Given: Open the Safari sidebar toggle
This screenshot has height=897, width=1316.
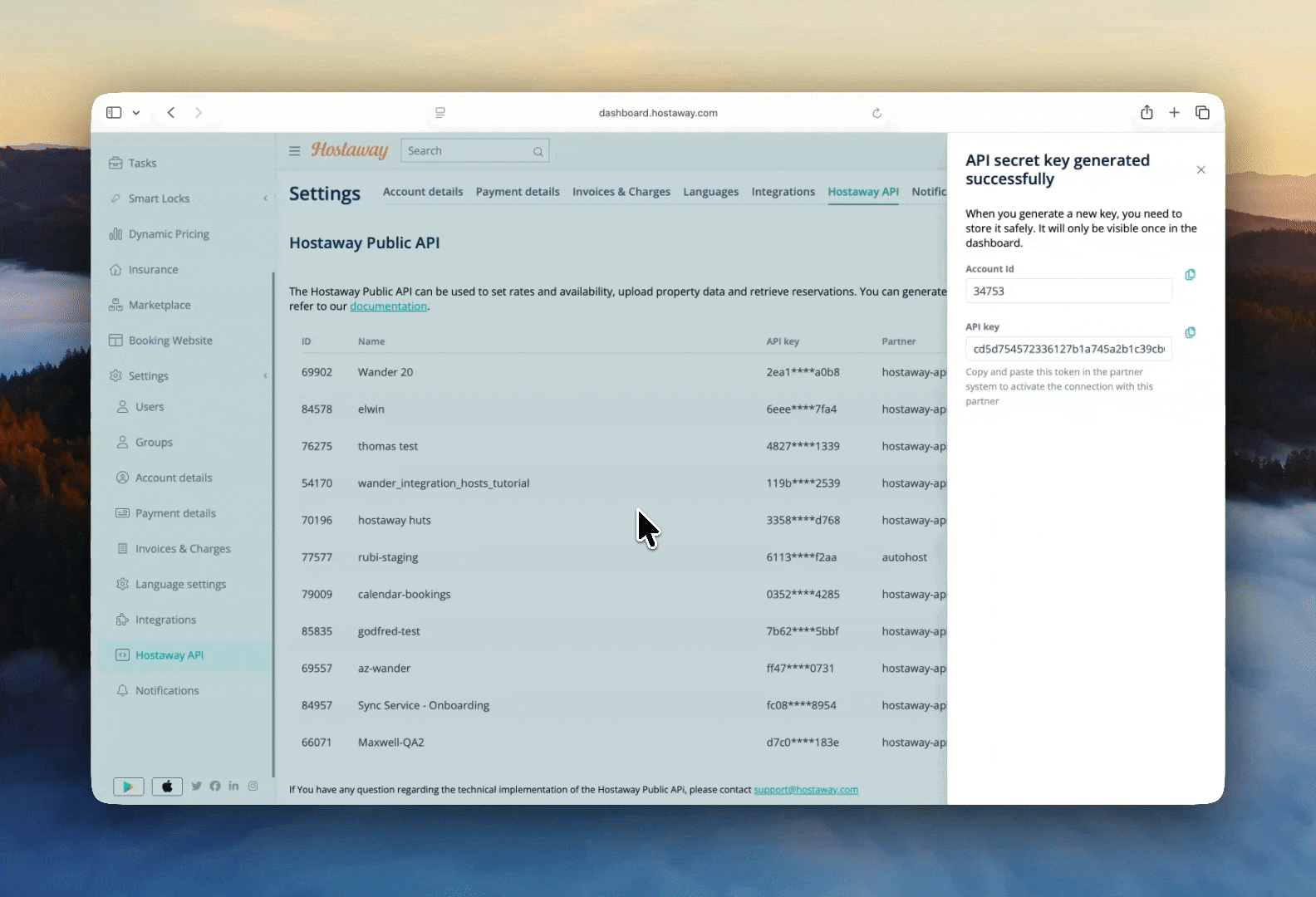Looking at the screenshot, I should click(x=115, y=113).
